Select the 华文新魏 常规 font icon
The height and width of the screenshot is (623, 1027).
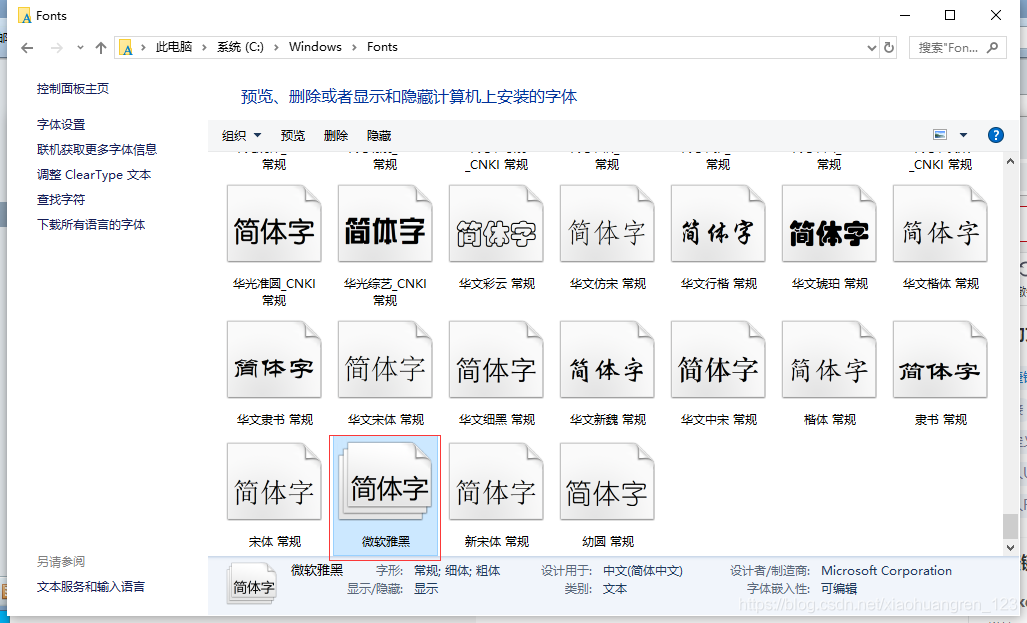[x=607, y=359]
